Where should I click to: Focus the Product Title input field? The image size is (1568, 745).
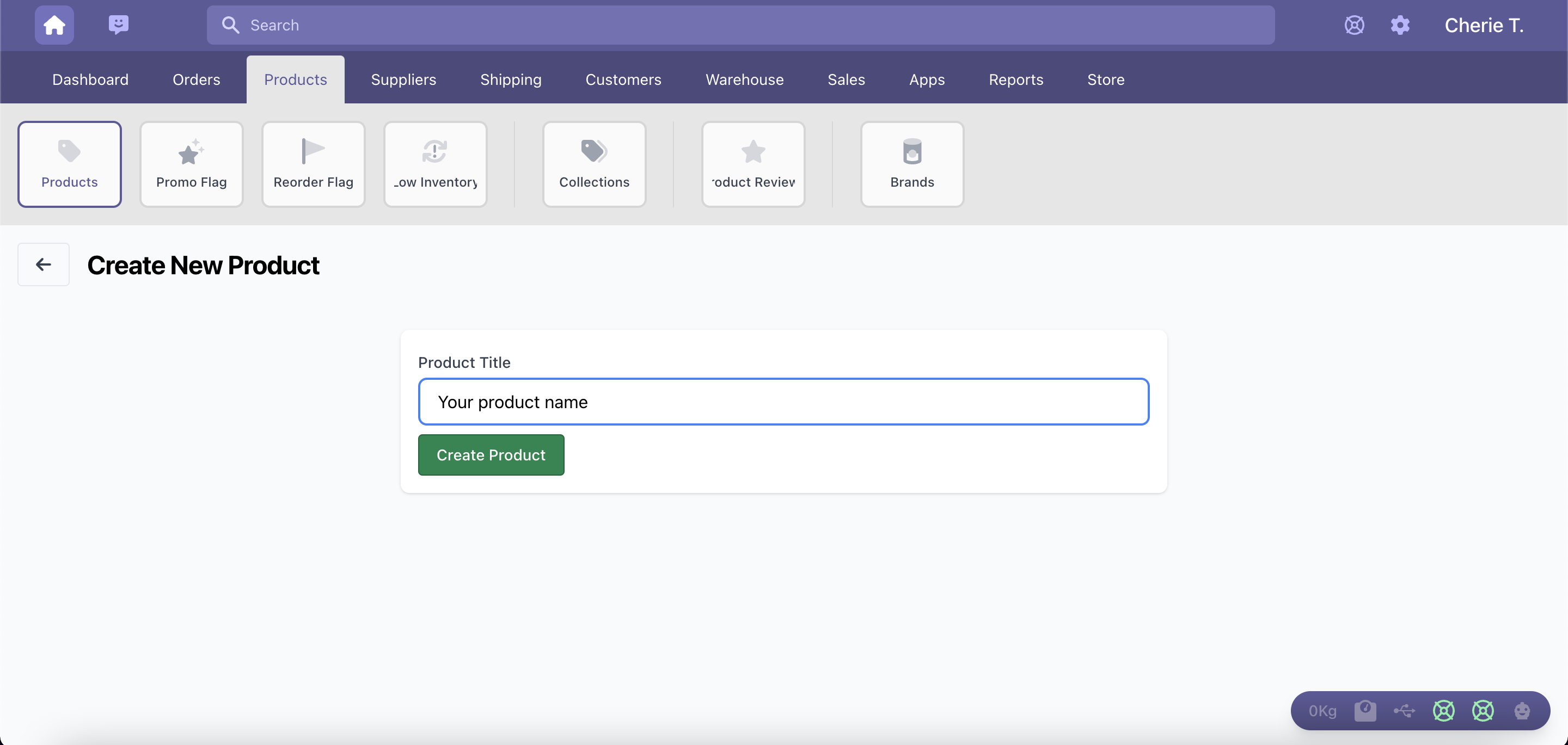point(783,402)
